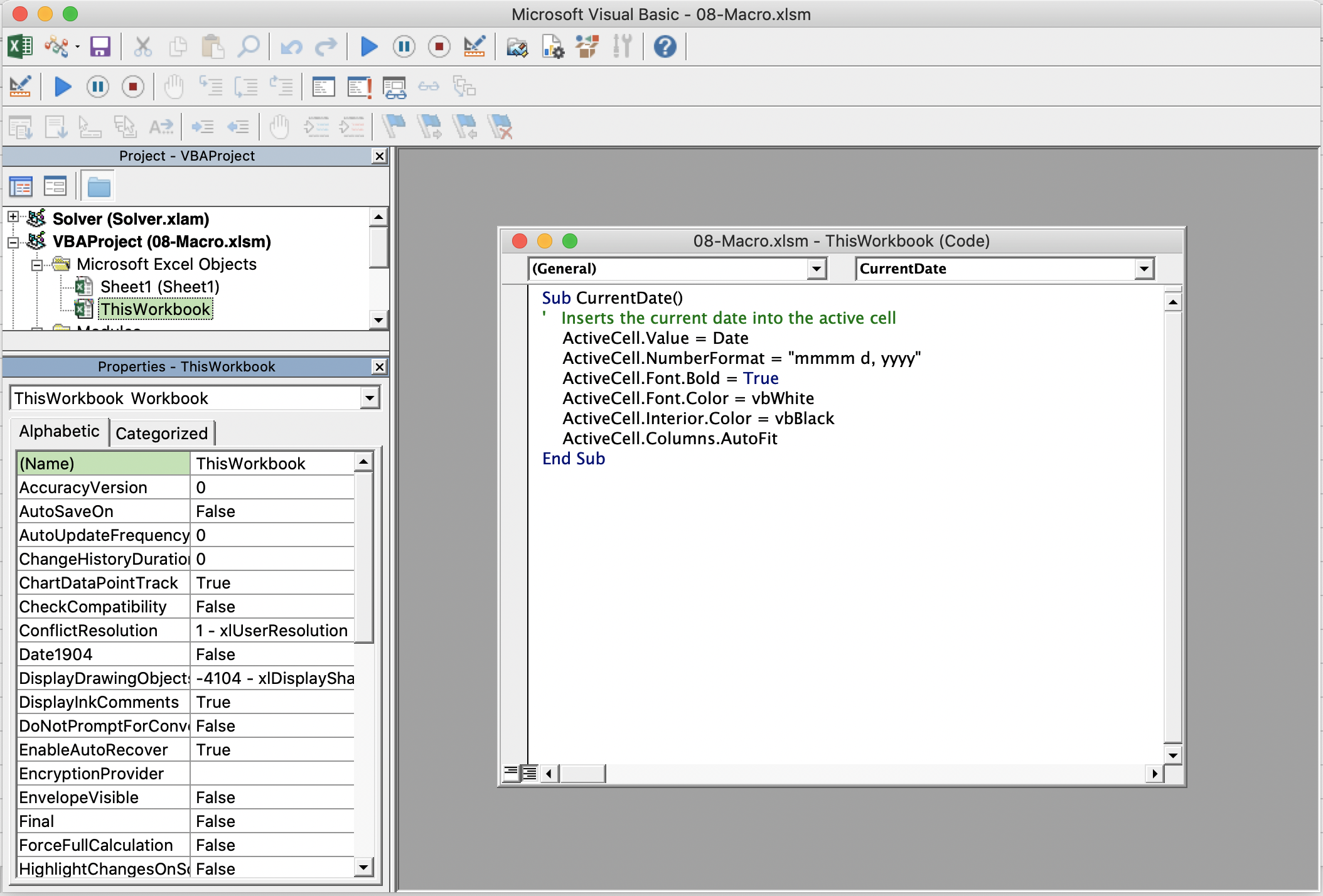1323x896 pixels.
Task: Switch to the Alphabetic tab
Action: [59, 432]
